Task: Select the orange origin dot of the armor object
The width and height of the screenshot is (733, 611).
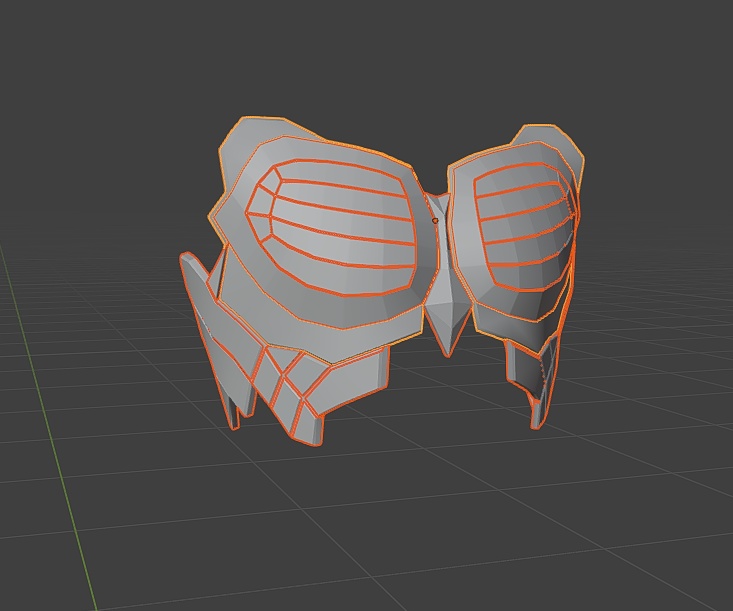Action: tap(435, 220)
